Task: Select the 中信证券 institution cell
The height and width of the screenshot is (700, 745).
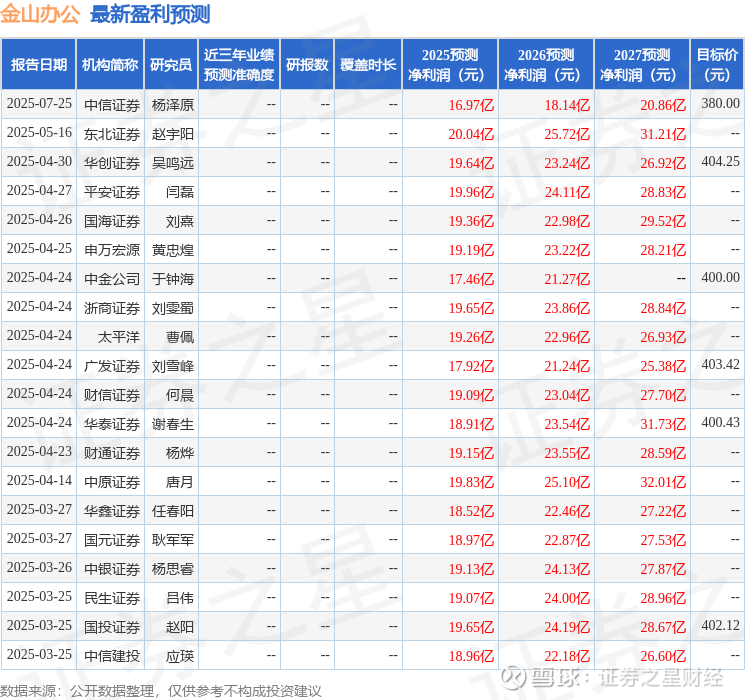Action: [x=112, y=105]
